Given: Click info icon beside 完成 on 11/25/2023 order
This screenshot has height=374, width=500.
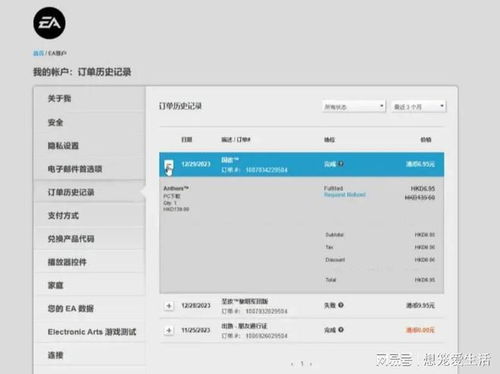Looking at the screenshot, I should pyautogui.click(x=341, y=330).
